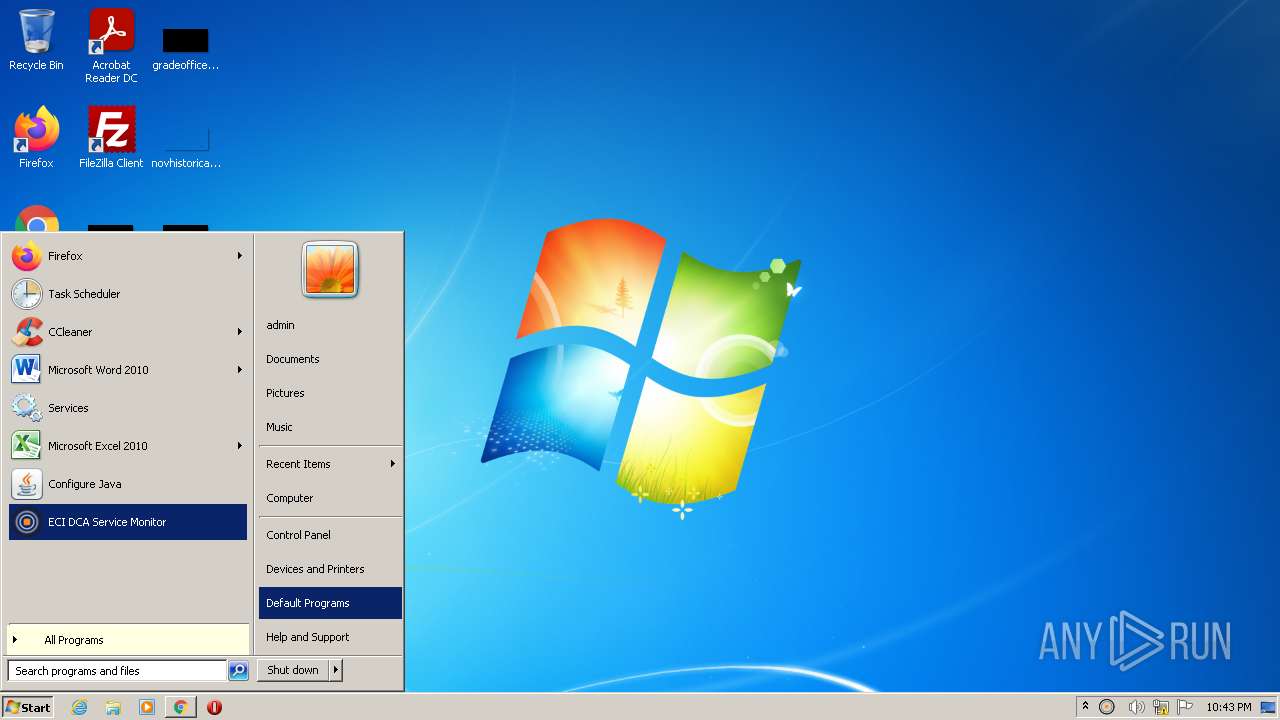Image resolution: width=1280 pixels, height=720 pixels.
Task: Expand Microsoft Word 2010 recent files arrow
Action: [240, 370]
